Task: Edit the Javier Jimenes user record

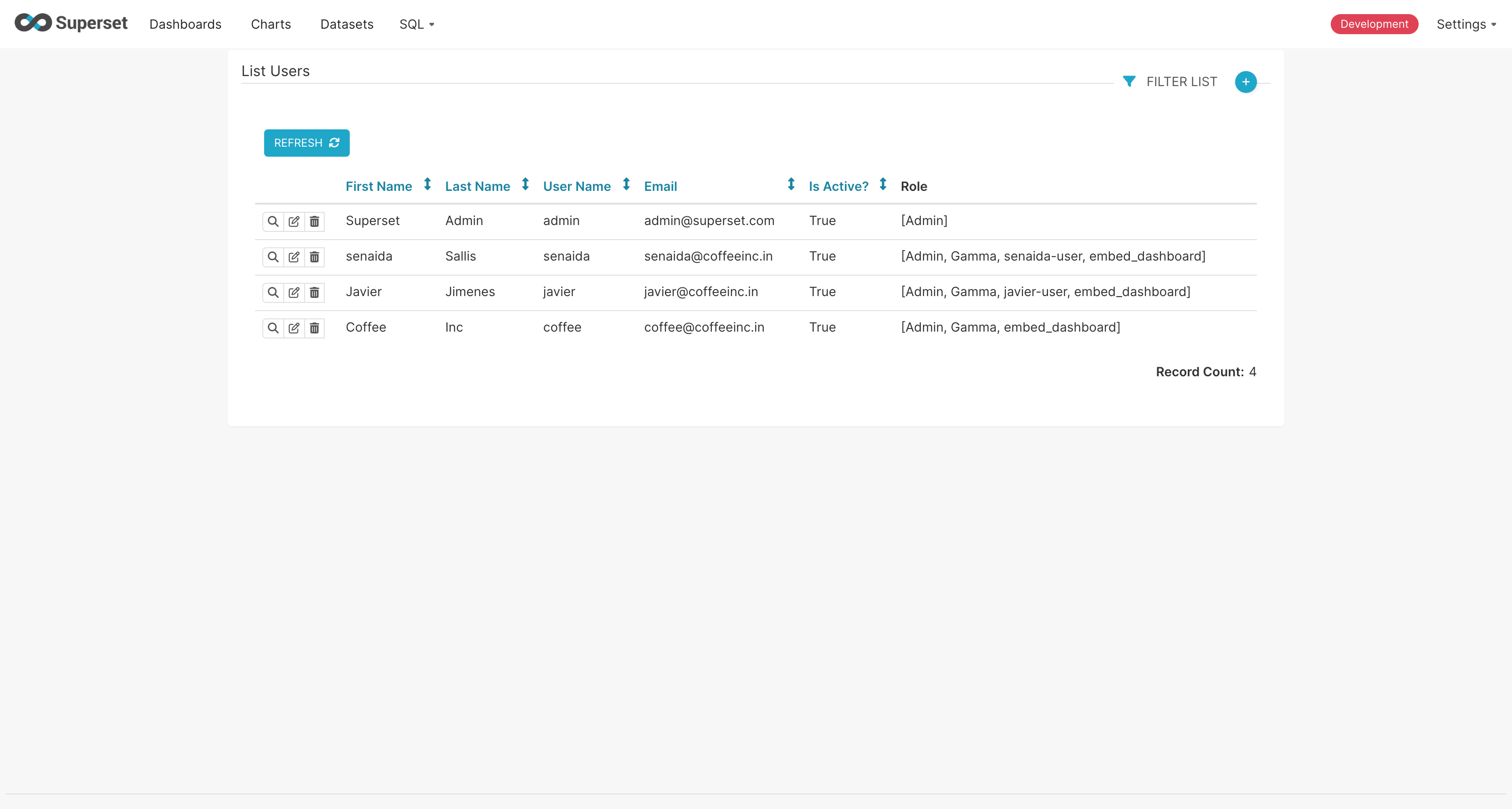Action: click(x=294, y=292)
